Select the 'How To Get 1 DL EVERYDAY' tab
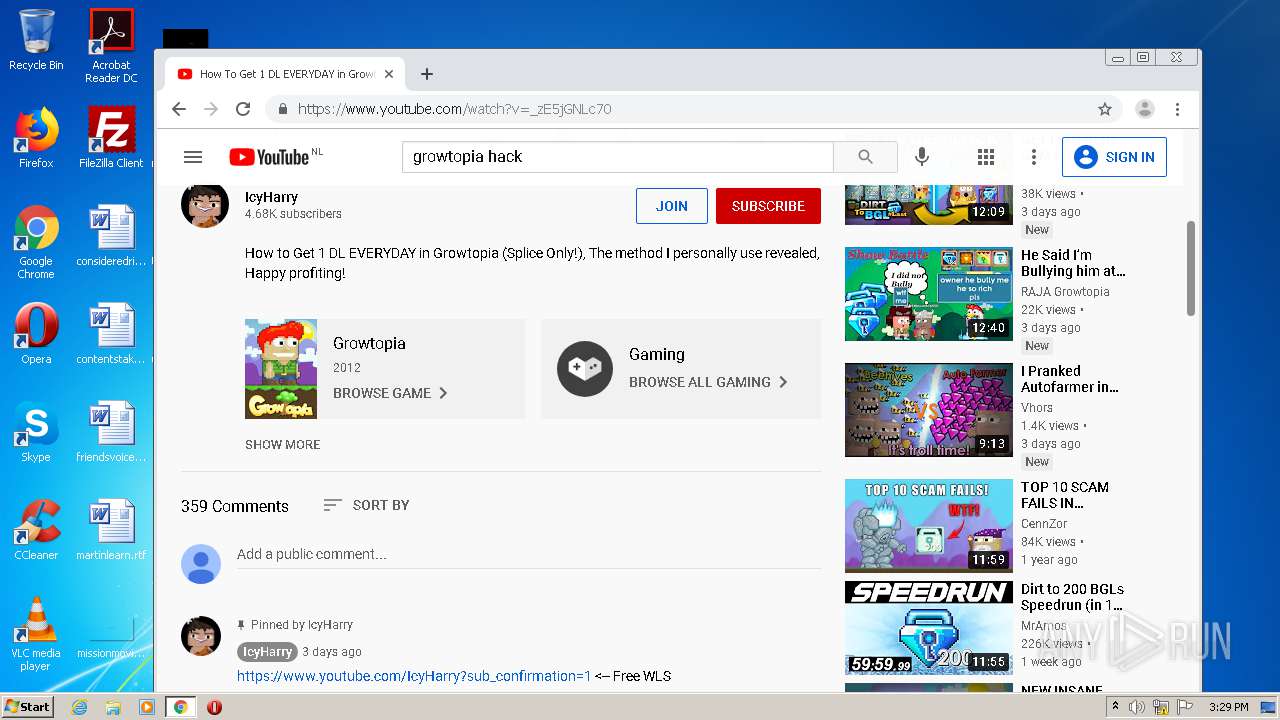 (x=285, y=74)
